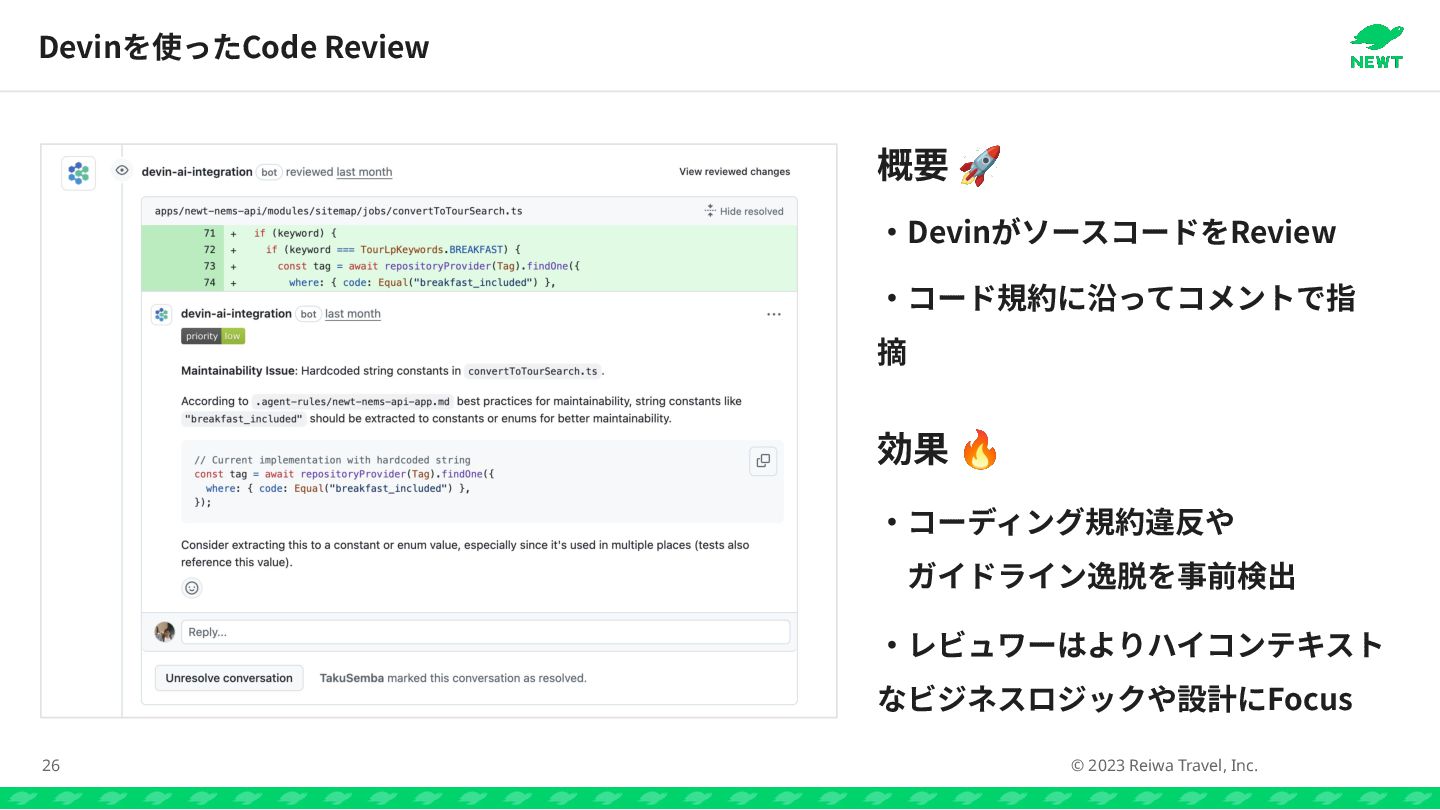Click the fire emoji next to 効果

(x=980, y=449)
